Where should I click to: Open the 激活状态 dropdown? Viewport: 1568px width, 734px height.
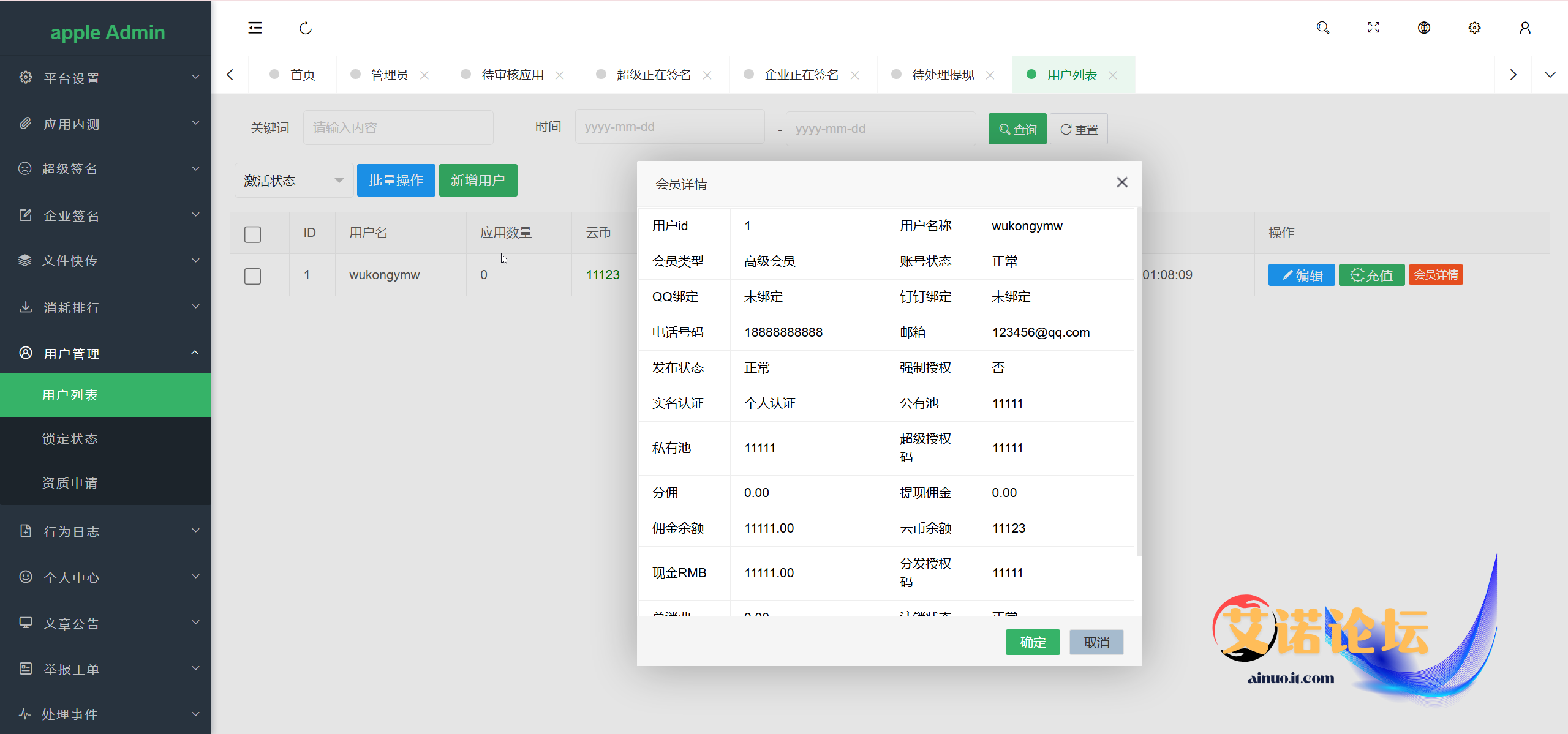(293, 181)
